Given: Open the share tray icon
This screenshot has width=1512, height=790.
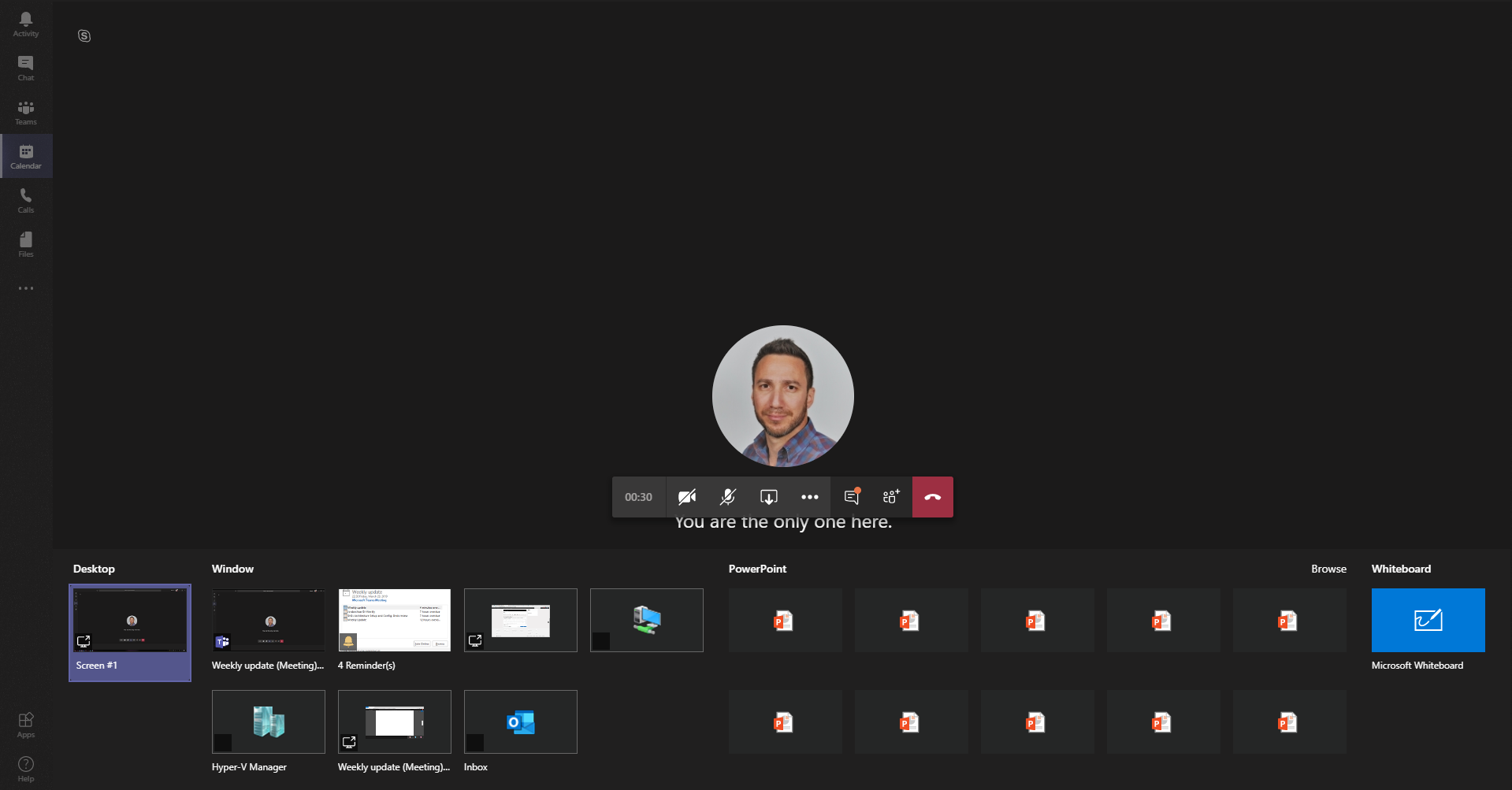Looking at the screenshot, I should click(768, 497).
